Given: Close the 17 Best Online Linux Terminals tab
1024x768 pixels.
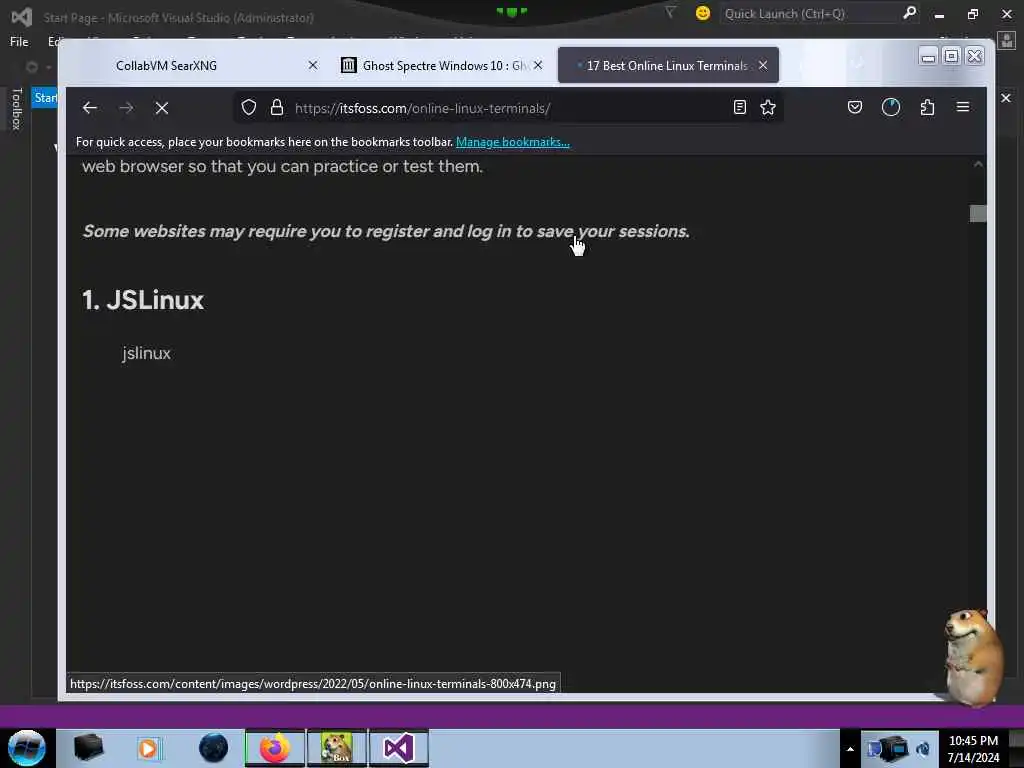Looking at the screenshot, I should coord(763,65).
